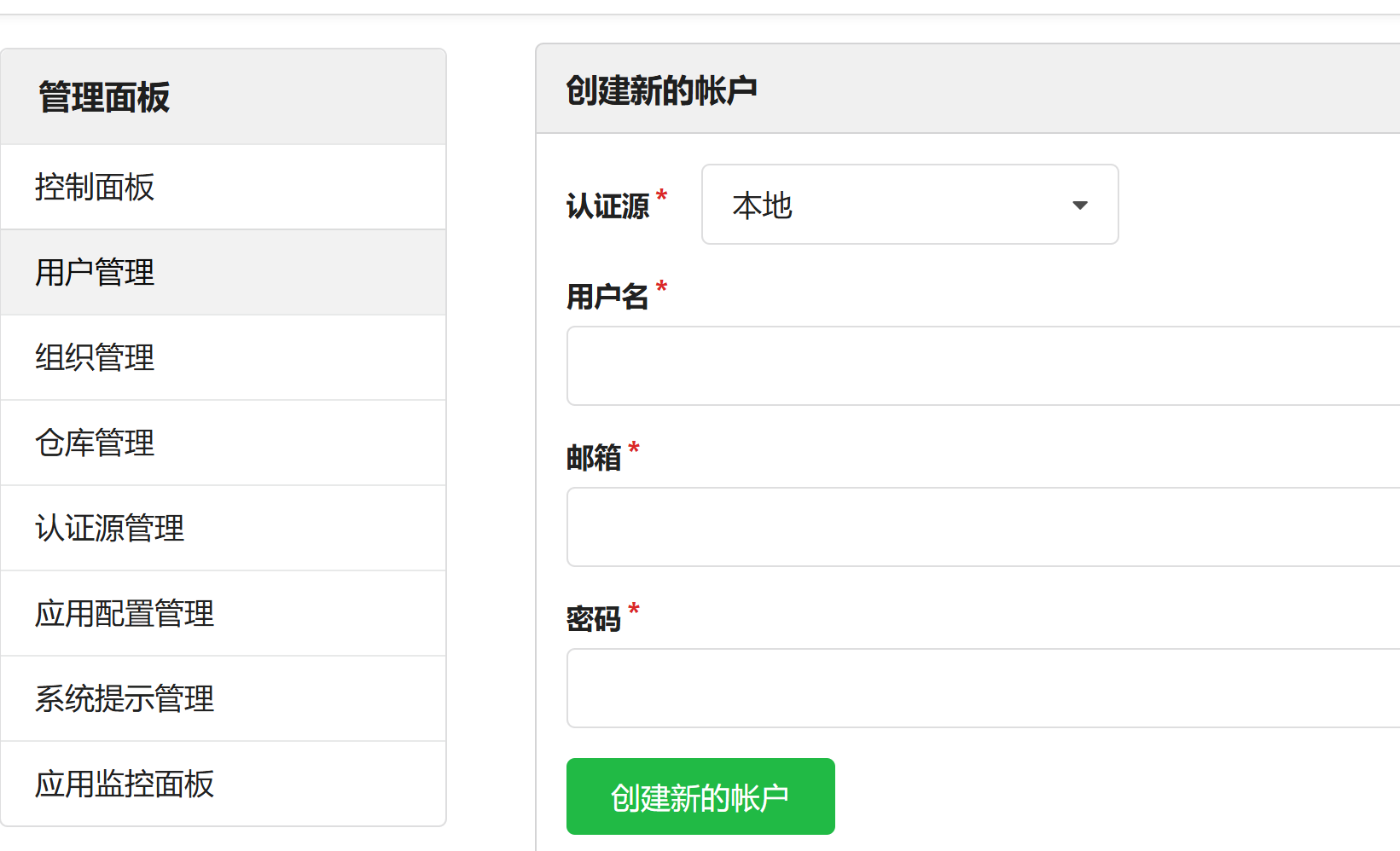This screenshot has width=1400, height=851.
Task: Click the 用户名 field label
Action: (607, 298)
